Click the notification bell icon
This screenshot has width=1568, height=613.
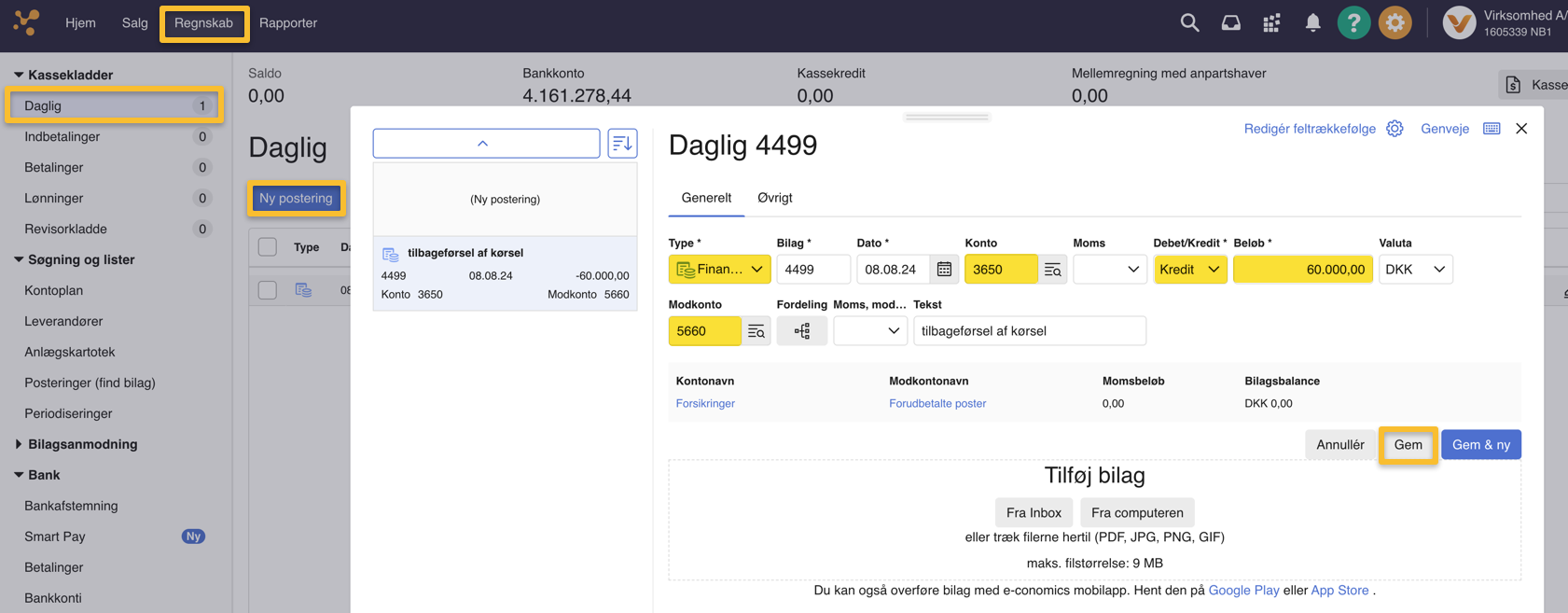point(1312,23)
